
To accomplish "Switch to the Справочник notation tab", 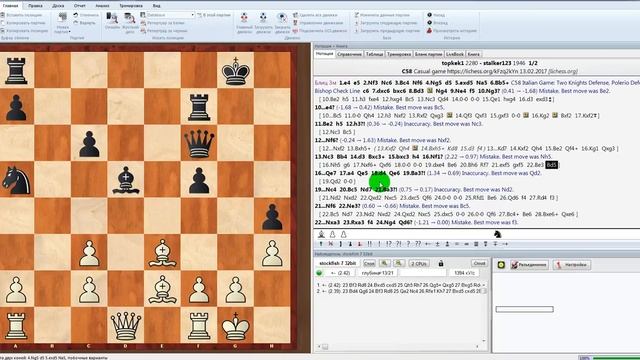I will [349, 54].
